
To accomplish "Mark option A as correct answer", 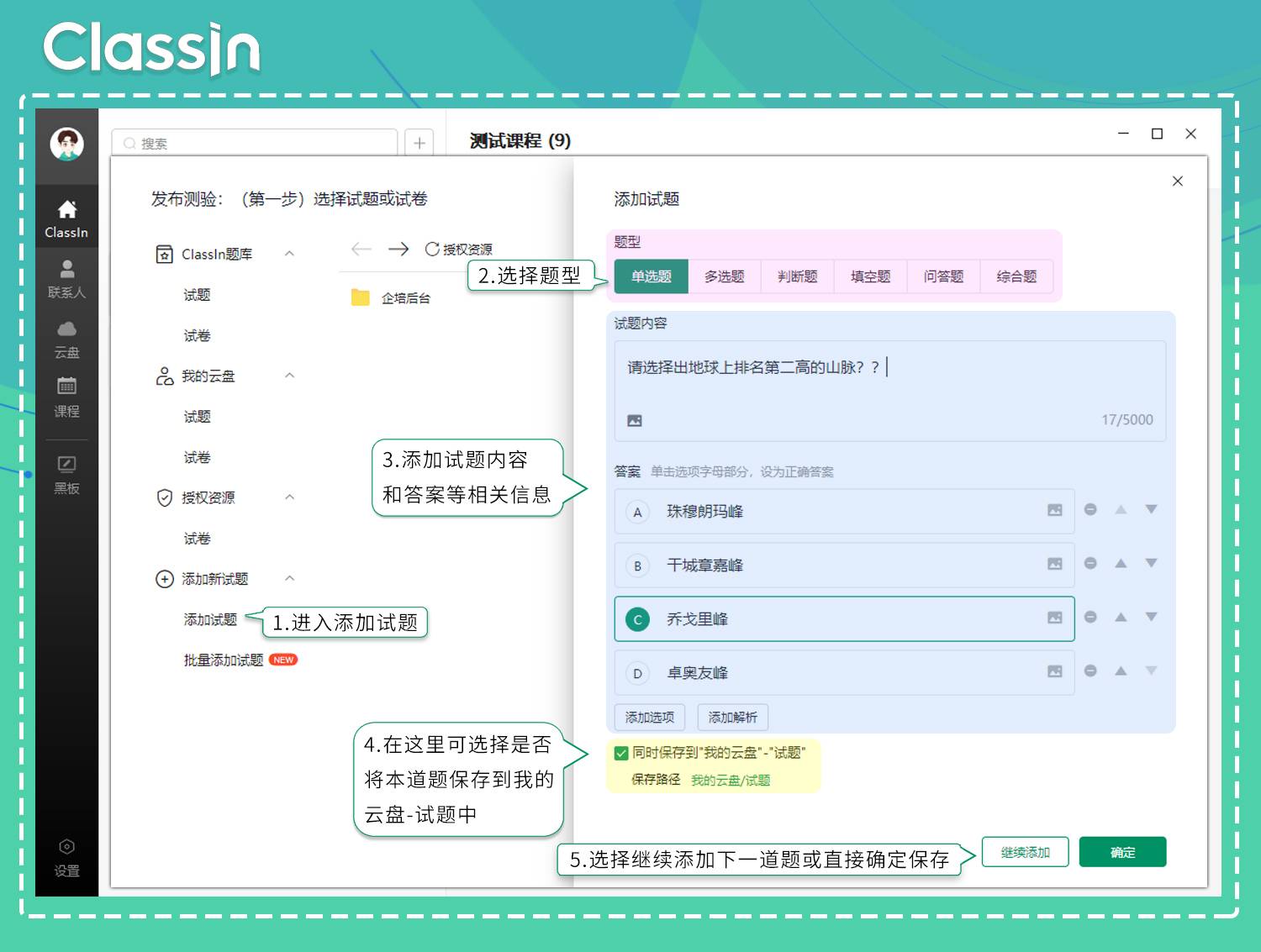I will click(637, 512).
